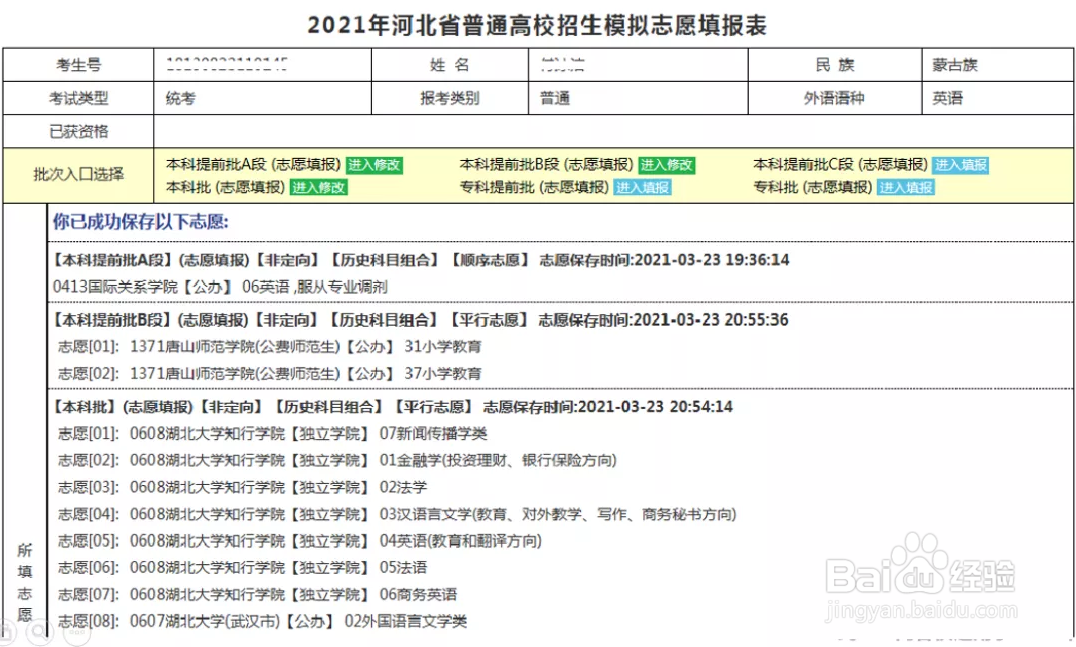Click 进入填报 for 专科批 志愿填报
The width and height of the screenshot is (1076, 647).
click(x=906, y=187)
